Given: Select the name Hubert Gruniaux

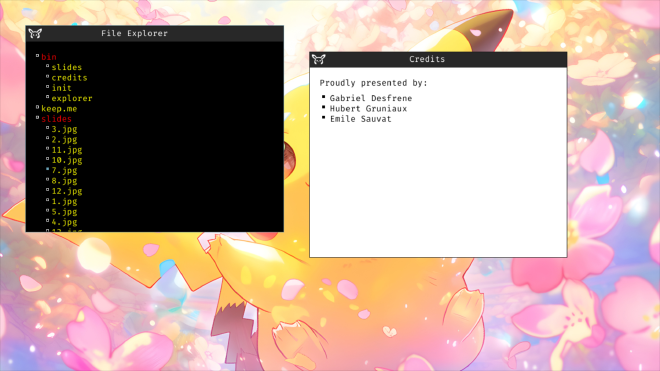Looking at the screenshot, I should click(368, 109).
